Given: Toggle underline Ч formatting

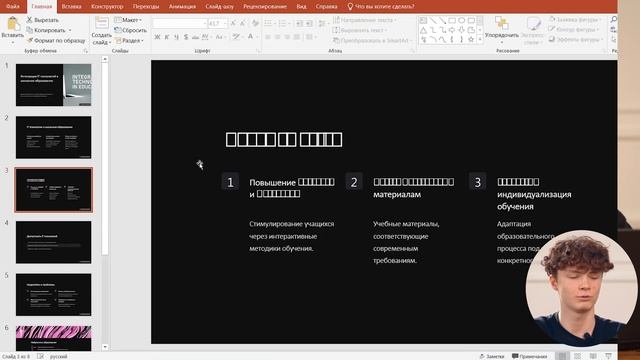Looking at the screenshot, I should tap(176, 37).
